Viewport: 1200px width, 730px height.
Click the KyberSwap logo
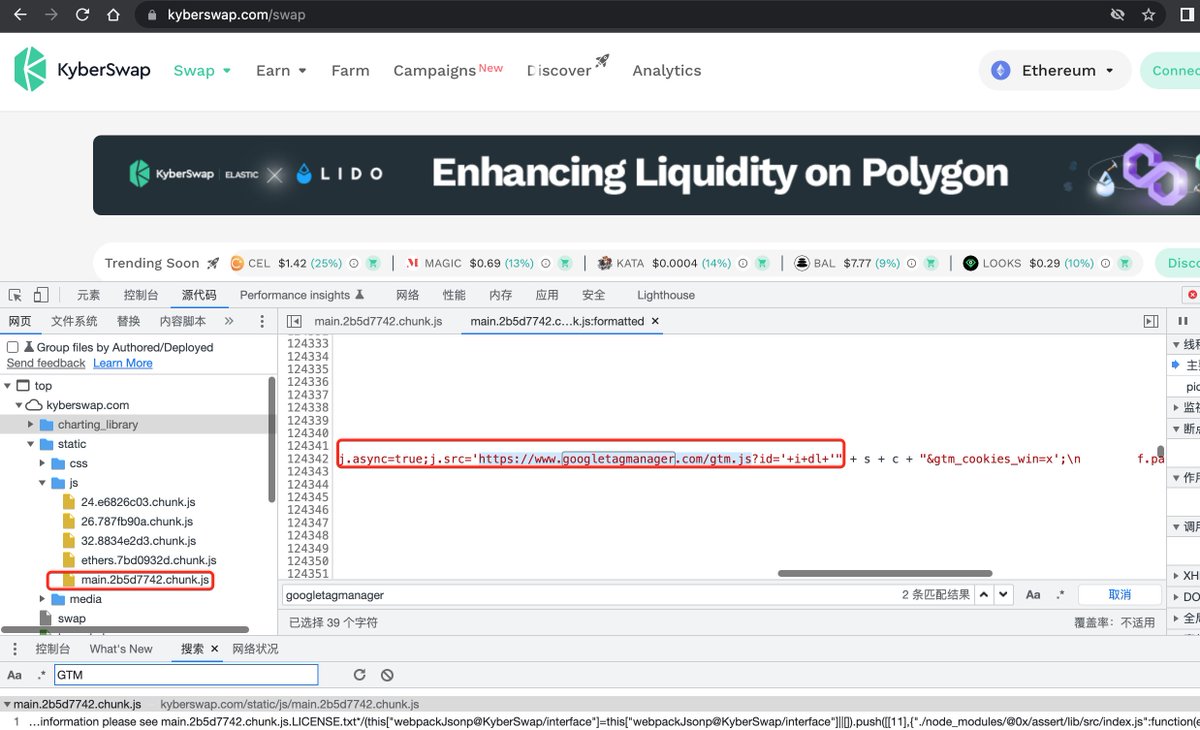(x=82, y=70)
